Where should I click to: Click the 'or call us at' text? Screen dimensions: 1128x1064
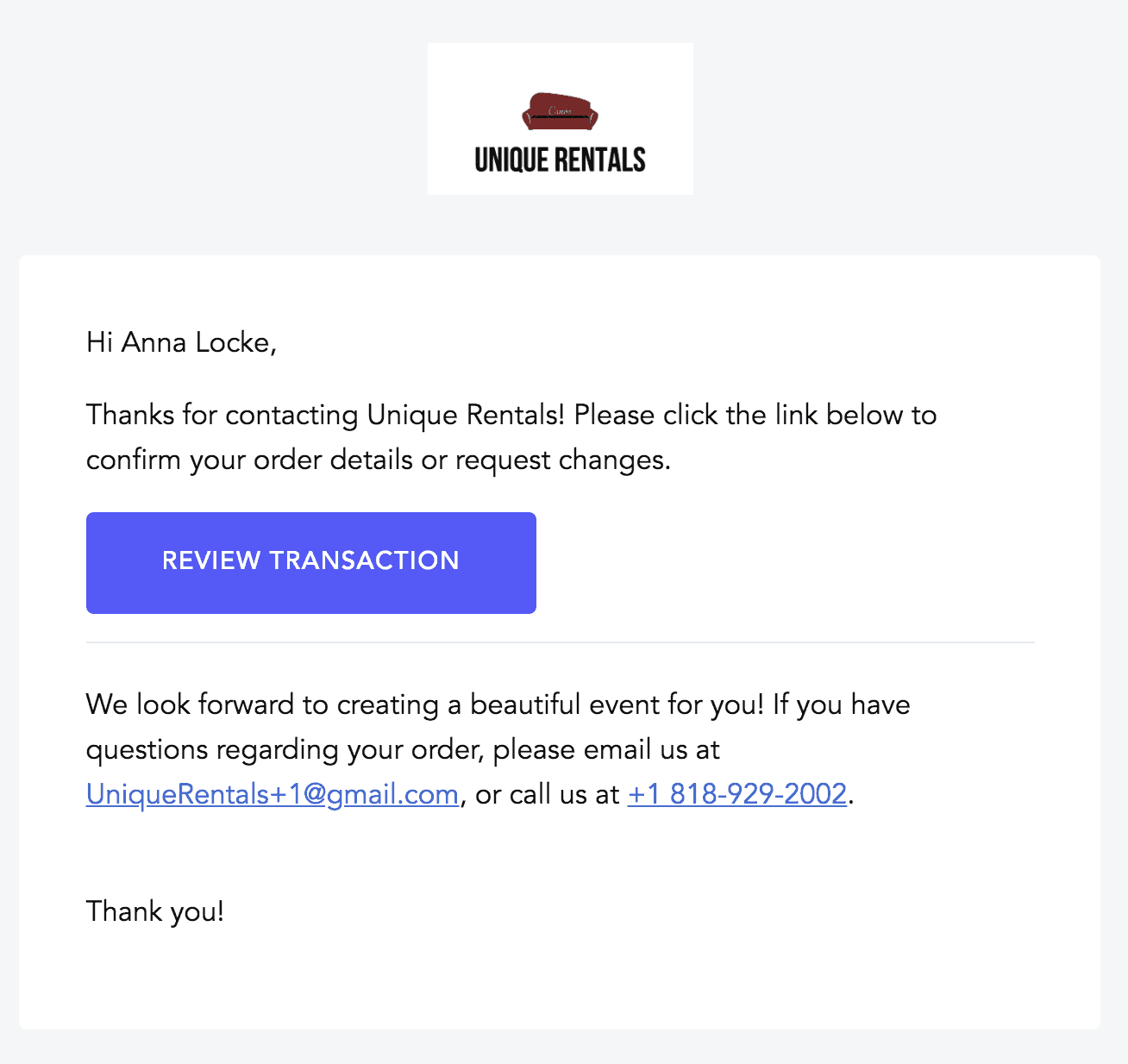coord(548,794)
